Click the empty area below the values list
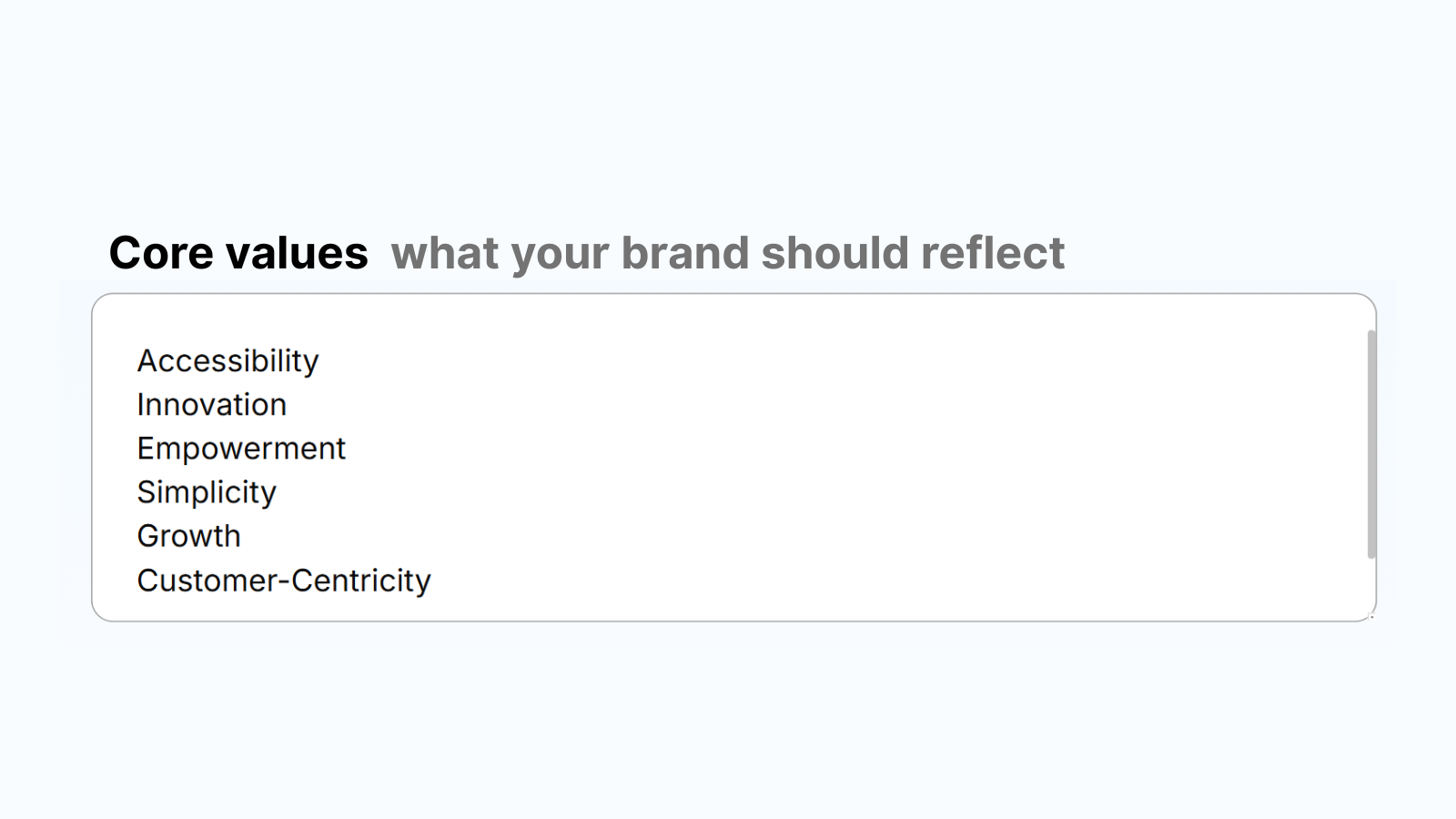 click(x=637, y=605)
